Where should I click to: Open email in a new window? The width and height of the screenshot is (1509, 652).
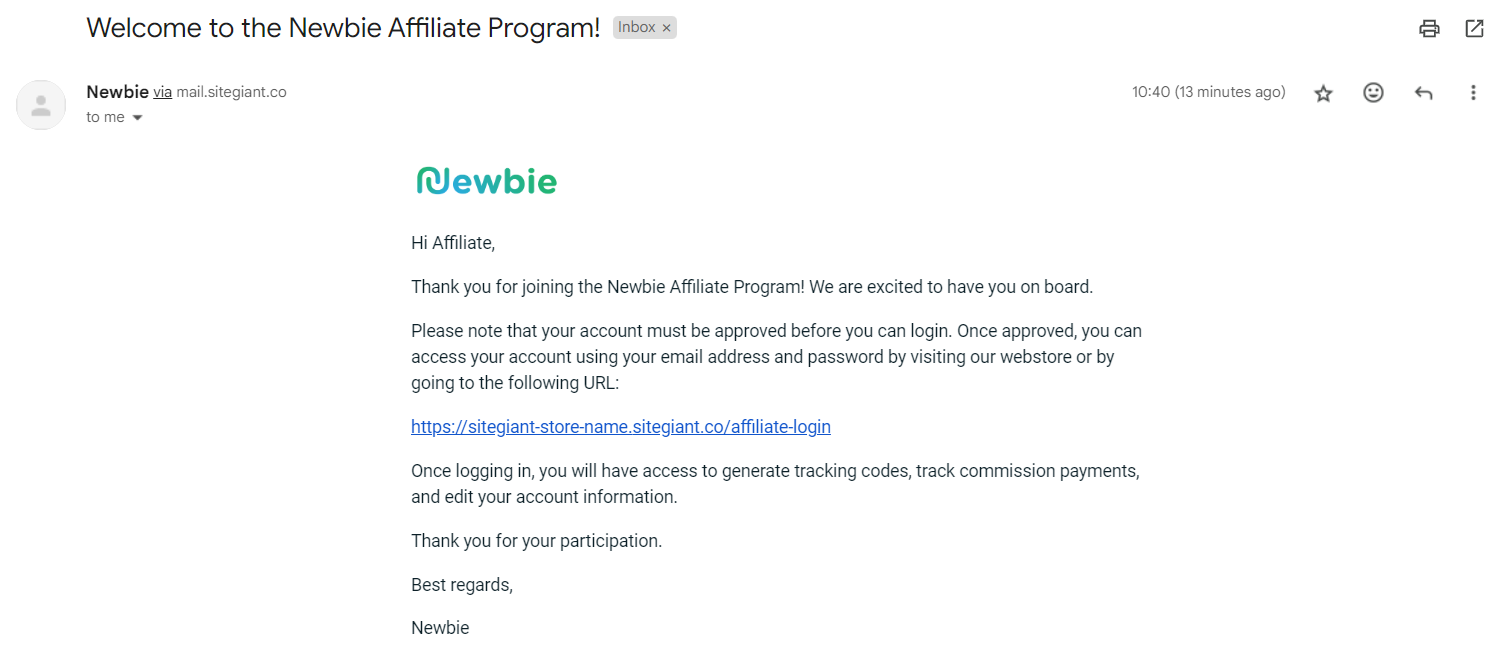point(1474,29)
